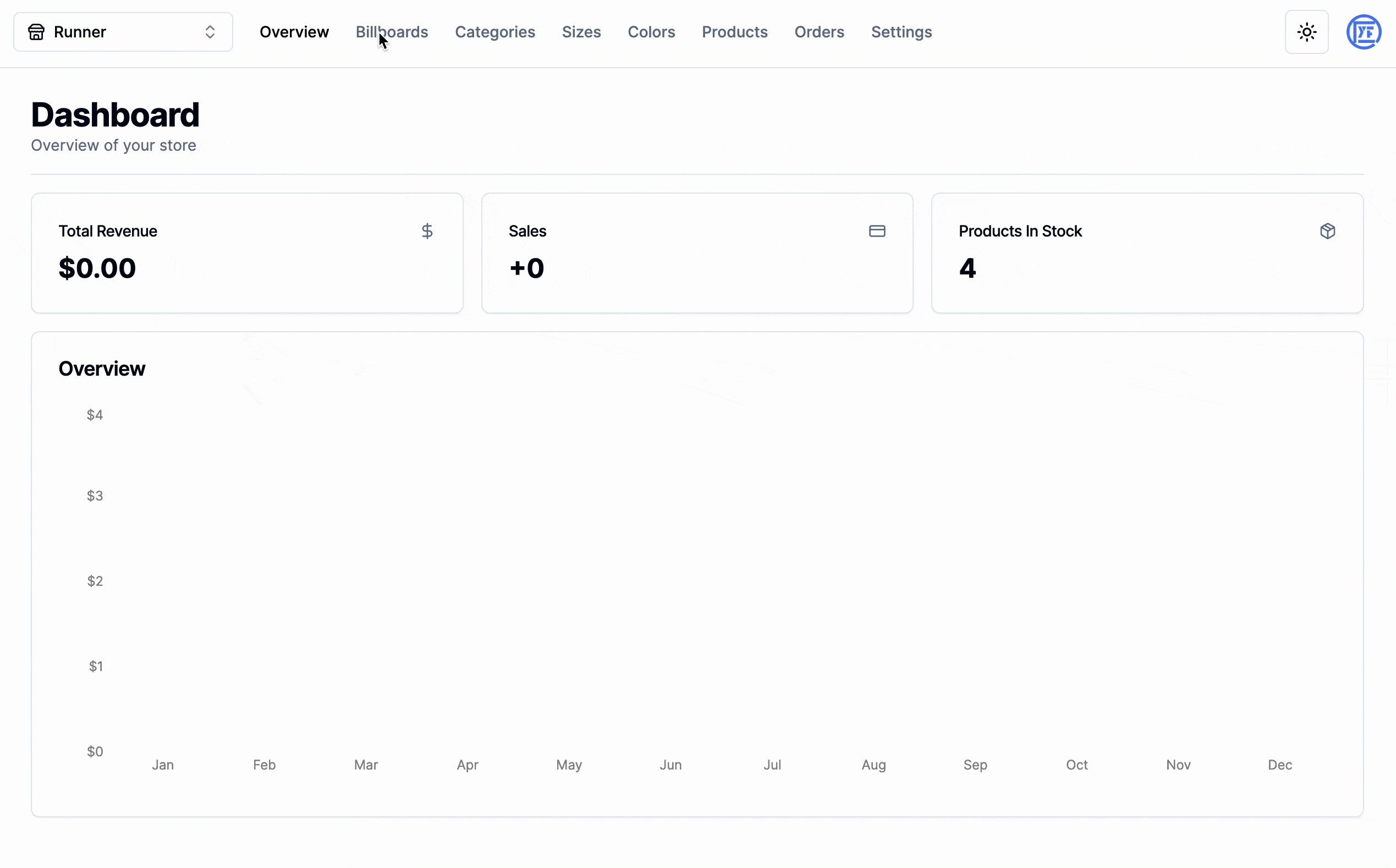This screenshot has width=1396, height=868.
Task: Click the Dec label on chart axis
Action: coord(1279,765)
